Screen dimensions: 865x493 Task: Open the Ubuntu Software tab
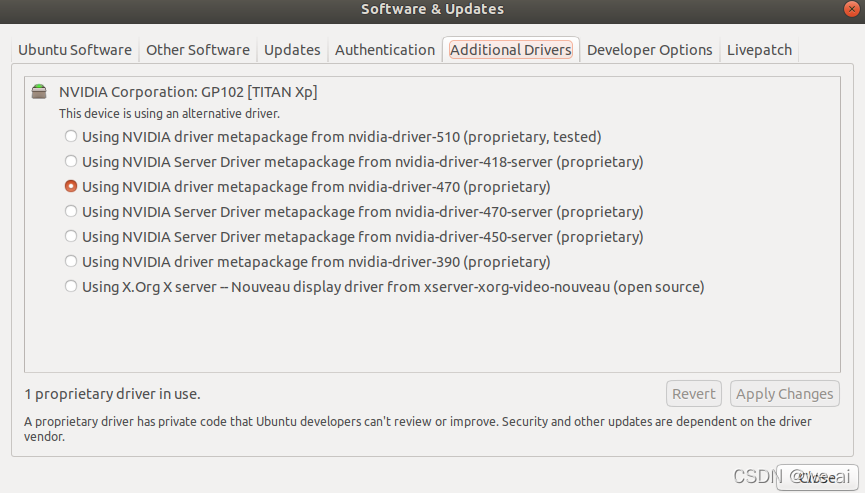tap(75, 50)
